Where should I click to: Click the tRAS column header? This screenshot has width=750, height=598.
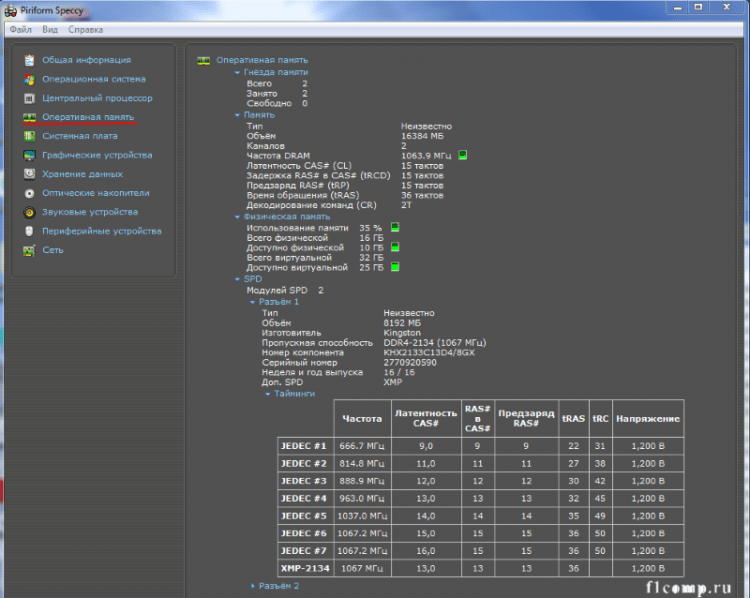coord(574,419)
